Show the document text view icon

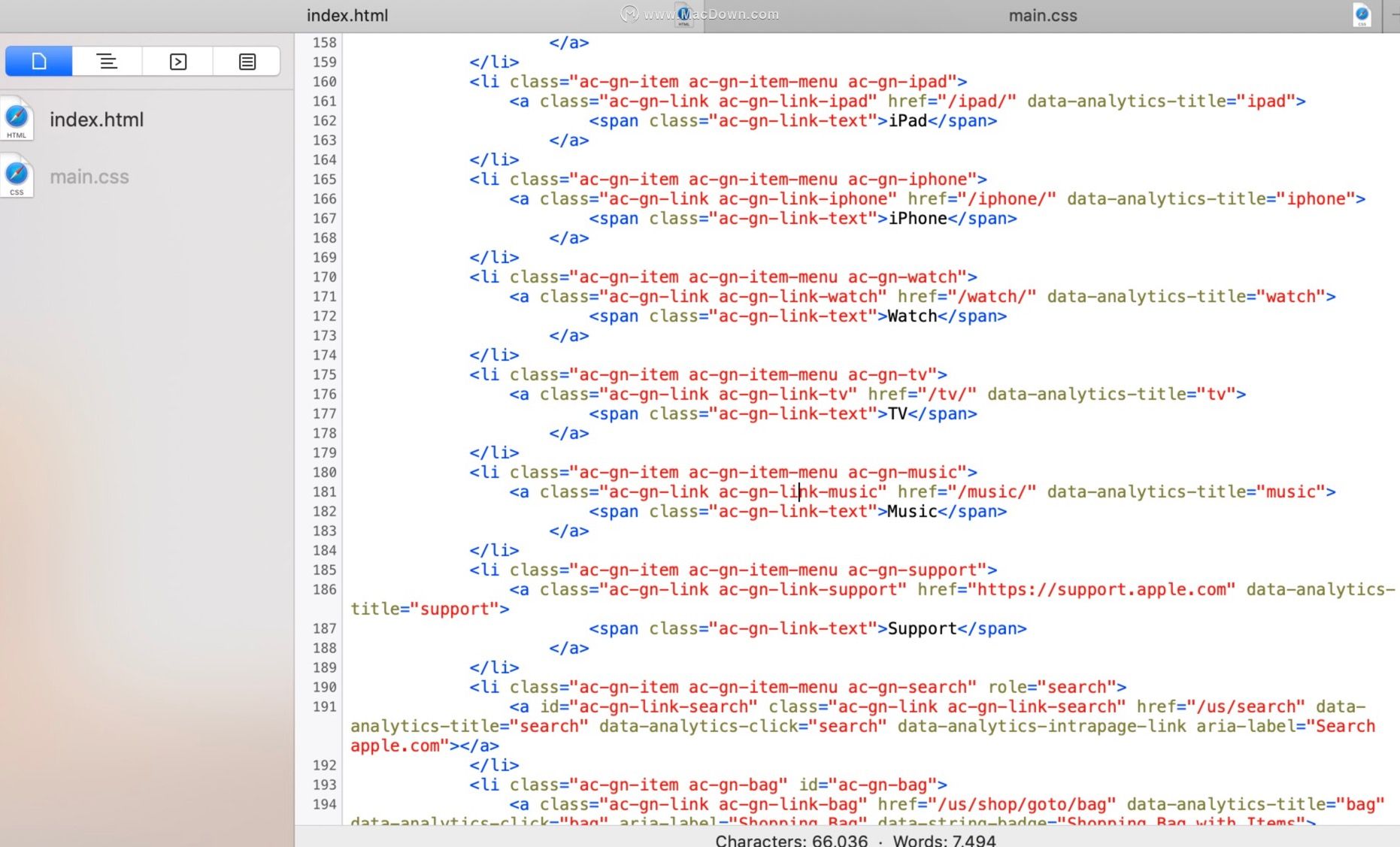pos(247,62)
